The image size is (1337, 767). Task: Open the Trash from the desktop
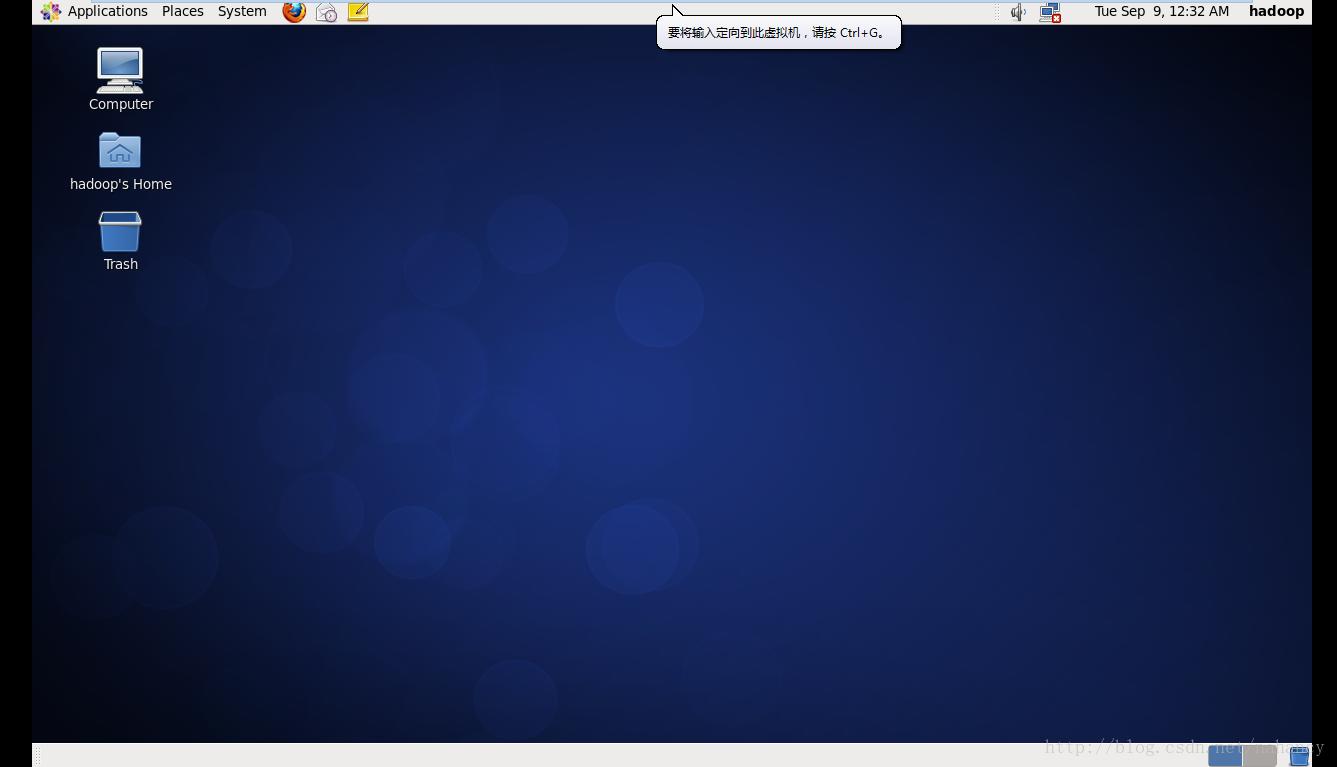(x=120, y=231)
